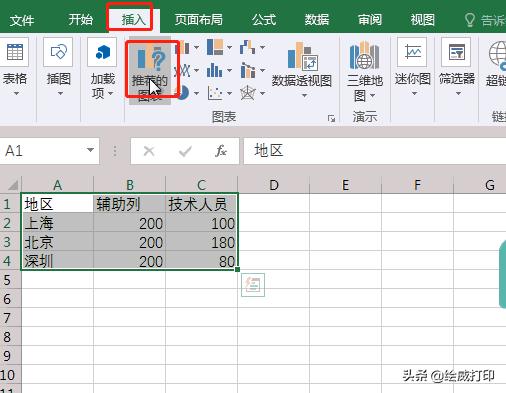Expand the 数据透视图 dropdown arrow
The image size is (506, 393).
tap(304, 96)
